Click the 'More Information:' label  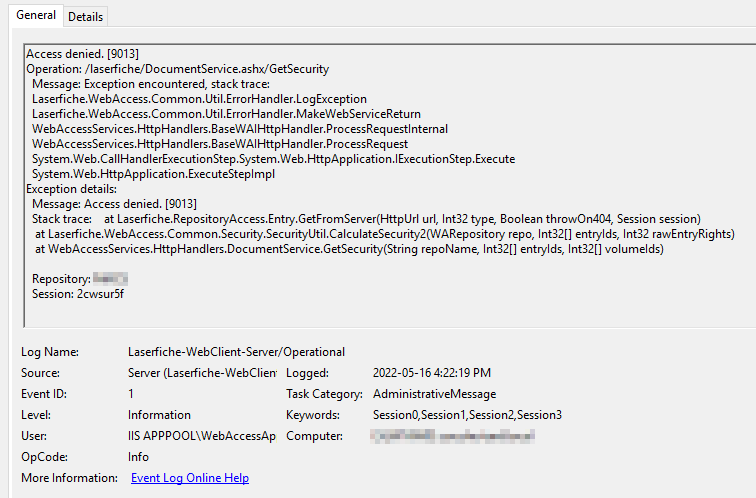[x=69, y=478]
